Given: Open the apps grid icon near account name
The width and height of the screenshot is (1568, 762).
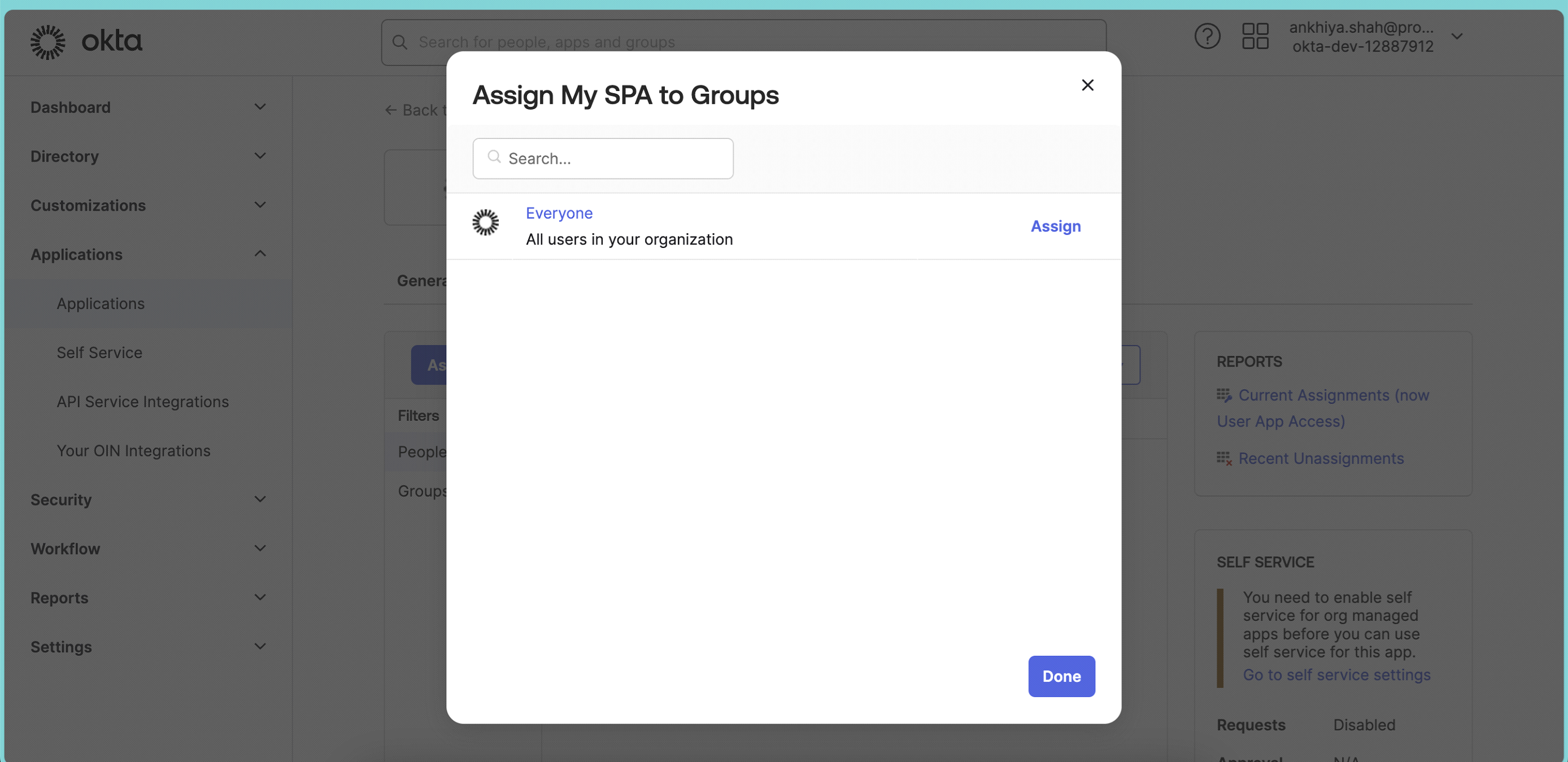Looking at the screenshot, I should click(x=1255, y=37).
